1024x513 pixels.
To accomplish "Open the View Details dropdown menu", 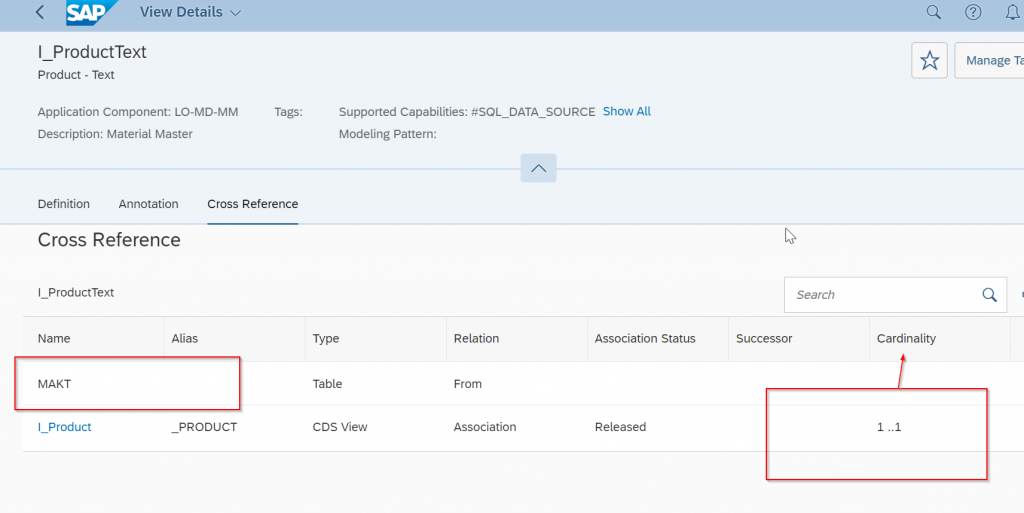I will [190, 12].
